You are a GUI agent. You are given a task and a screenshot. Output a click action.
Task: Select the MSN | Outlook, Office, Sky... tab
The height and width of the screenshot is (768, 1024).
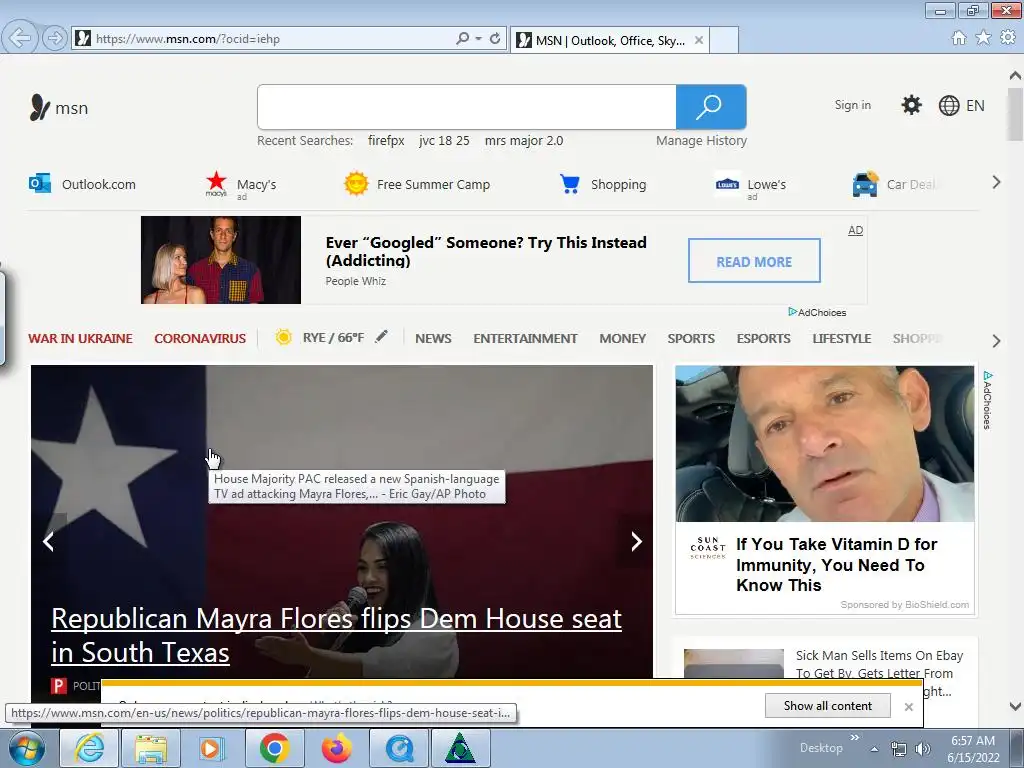(x=610, y=40)
